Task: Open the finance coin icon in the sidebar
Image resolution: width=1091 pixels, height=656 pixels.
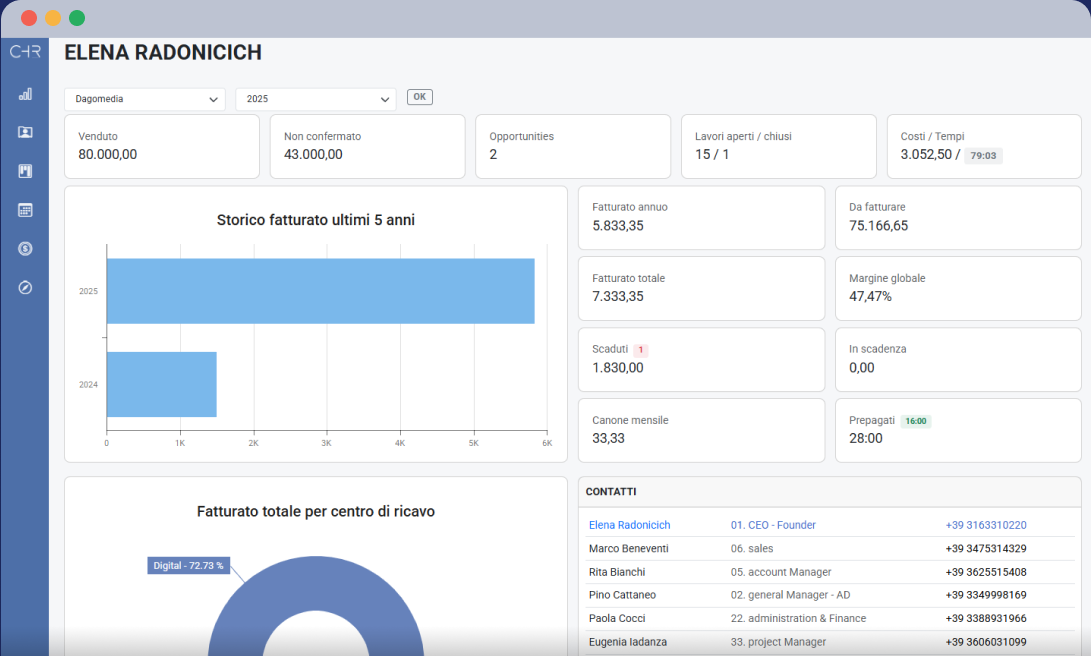Action: (x=24, y=249)
